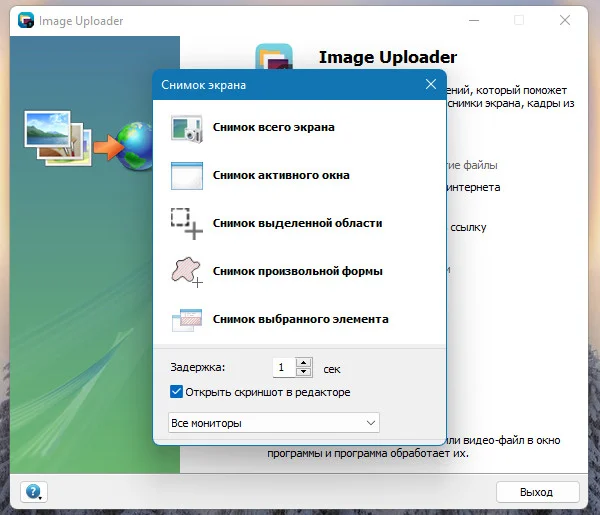Click the delay seconds input field
This screenshot has height=515, width=600.
point(284,367)
